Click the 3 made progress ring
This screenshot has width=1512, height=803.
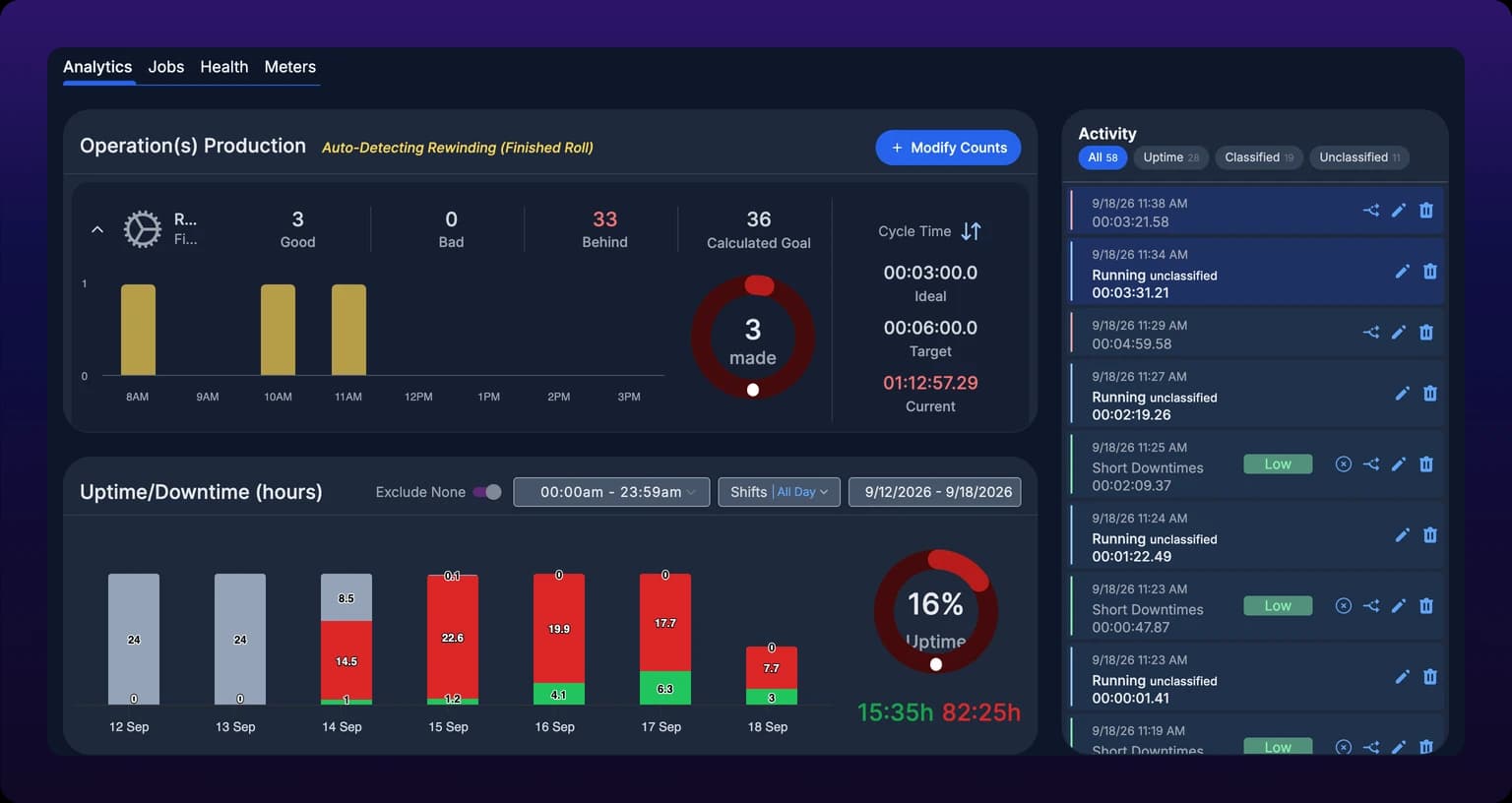[753, 338]
